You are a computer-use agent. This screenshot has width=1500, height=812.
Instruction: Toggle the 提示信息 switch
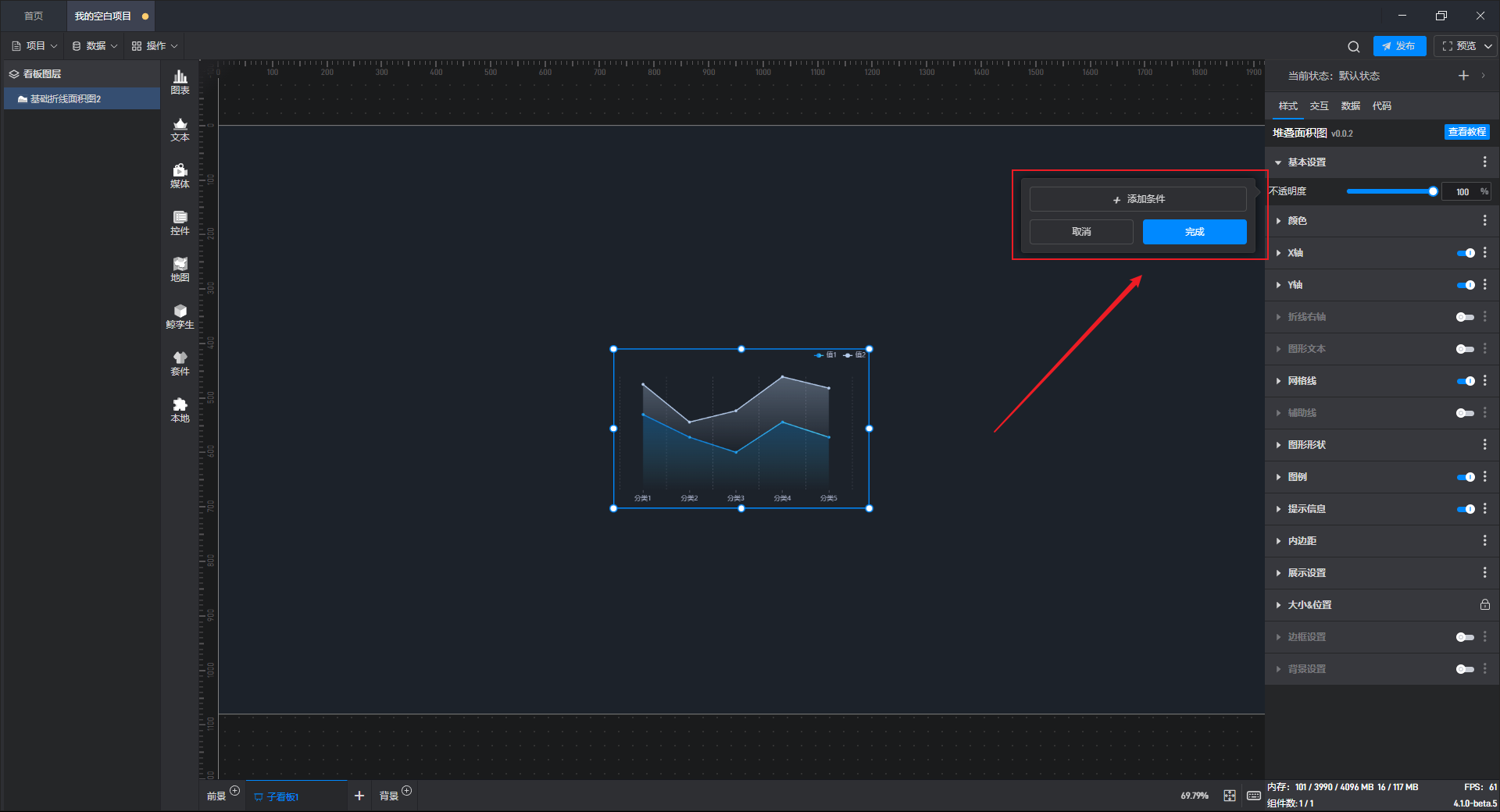(x=1466, y=509)
